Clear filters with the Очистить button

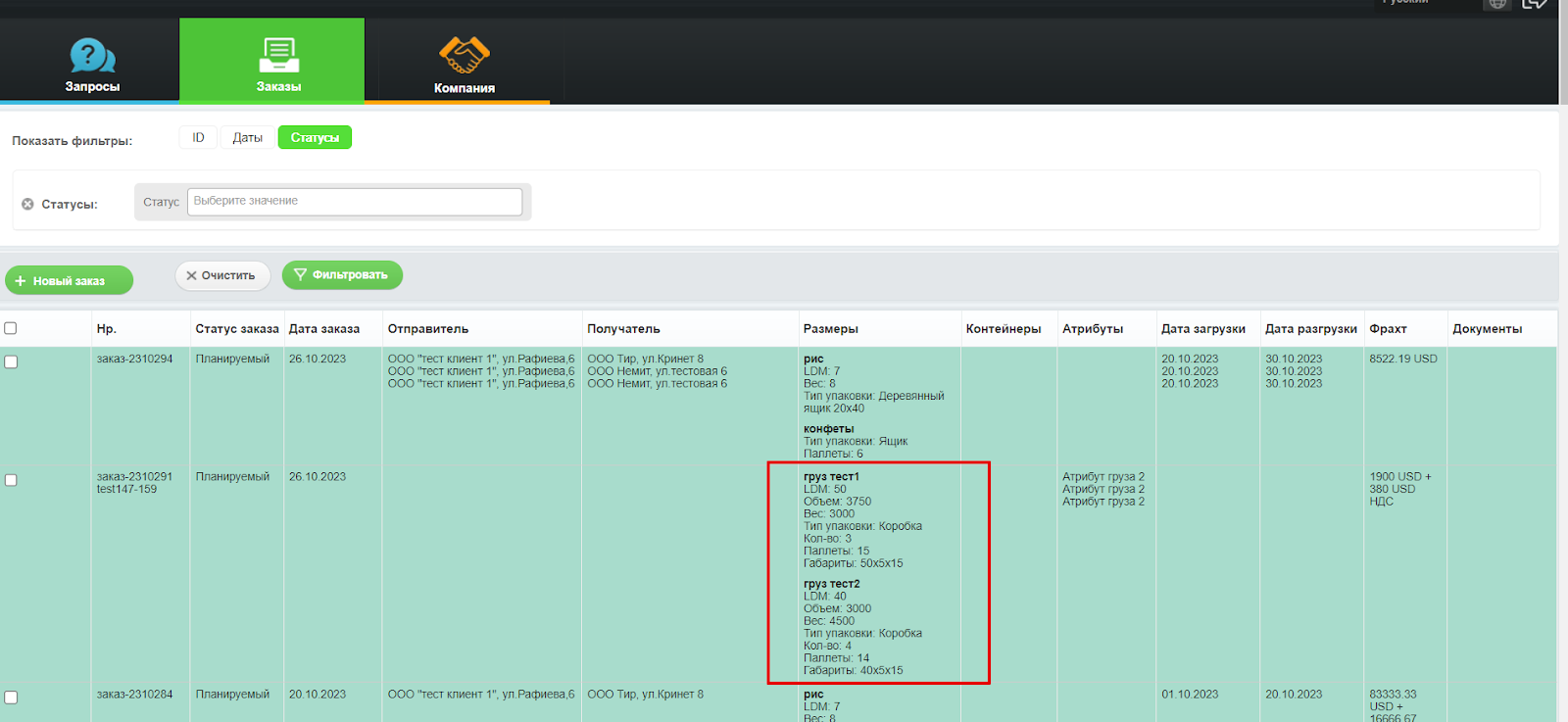click(x=221, y=276)
